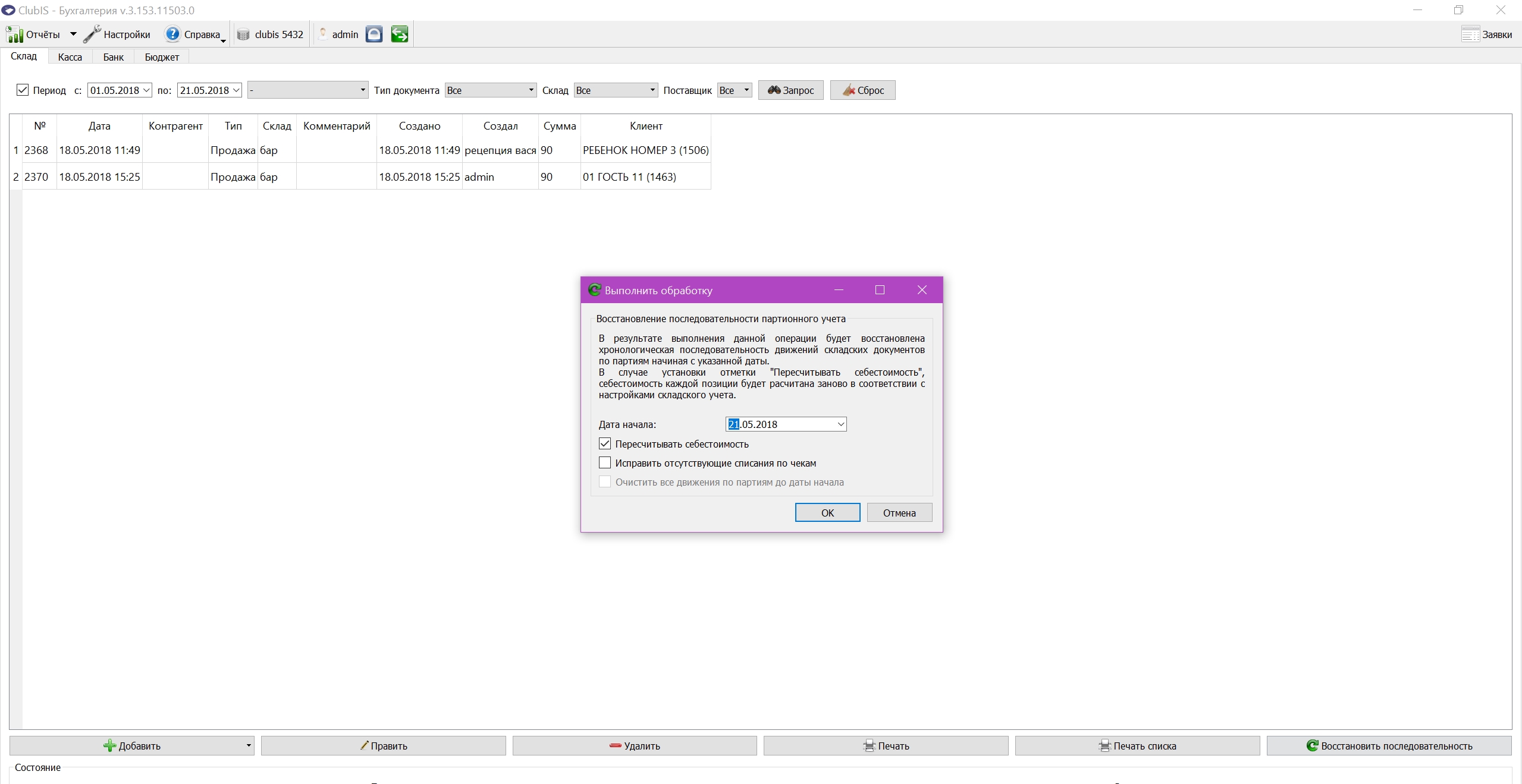The height and width of the screenshot is (784, 1522).
Task: Maximize the Выполнить обработку dialog
Action: pyautogui.click(x=880, y=290)
